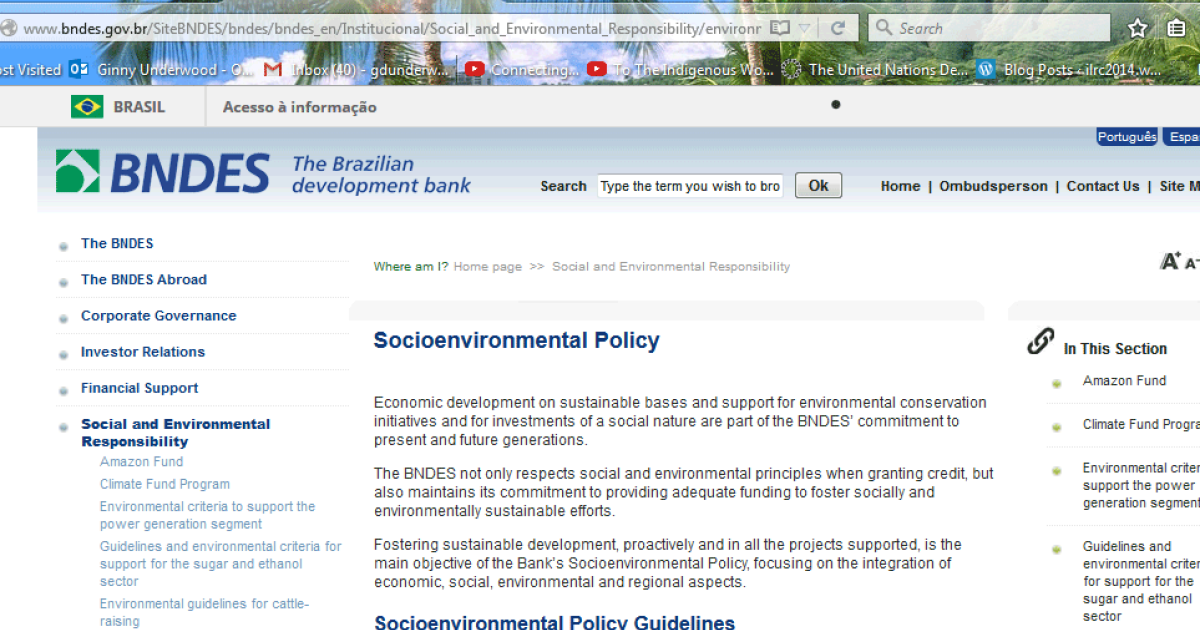The height and width of the screenshot is (630, 1200).
Task: Click the YouTube icon on Connecting bookmark
Action: pyautogui.click(x=475, y=70)
